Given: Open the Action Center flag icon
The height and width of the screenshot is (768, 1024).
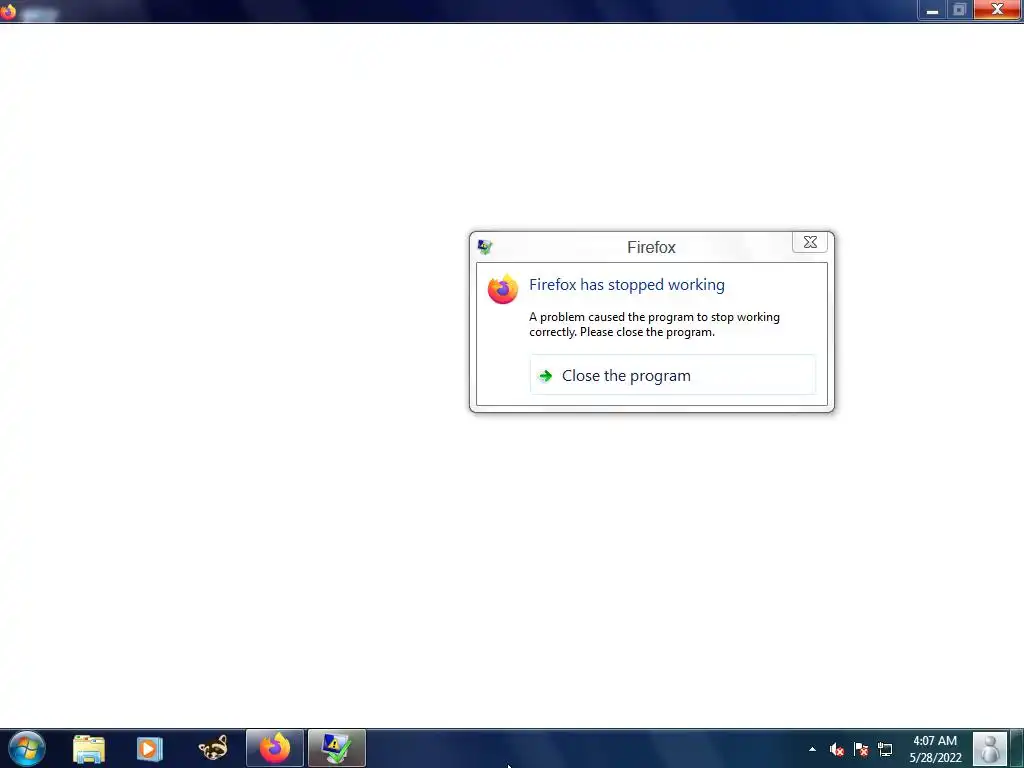Looking at the screenshot, I should point(861,749).
